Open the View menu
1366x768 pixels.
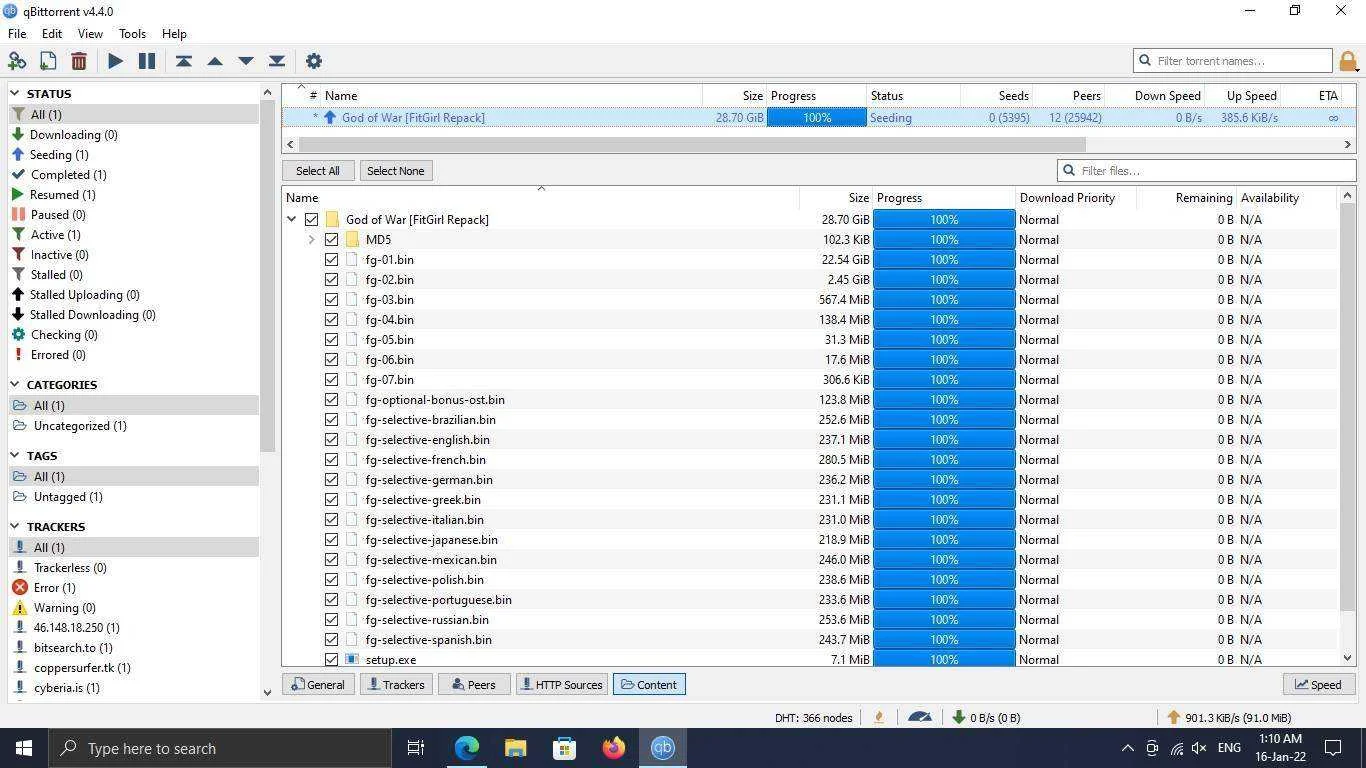coord(90,33)
